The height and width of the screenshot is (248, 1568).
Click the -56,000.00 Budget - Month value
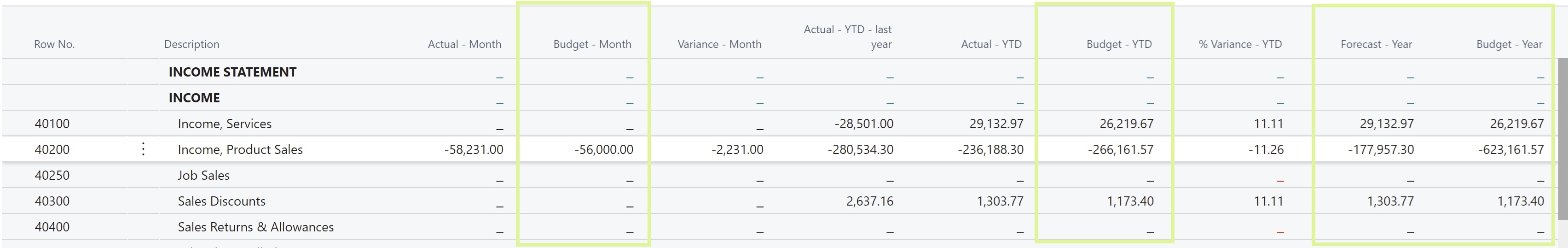point(603,150)
